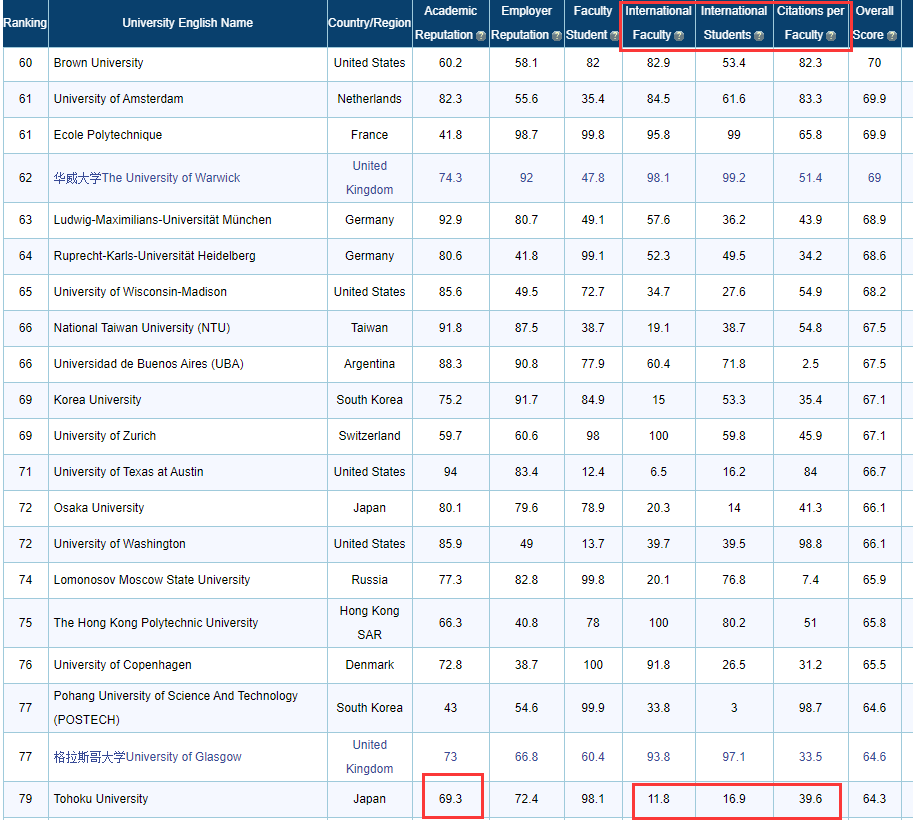Select The Hong Kong Polytechnic University cell
Image resolution: width=913 pixels, height=820 pixels.
click(187, 623)
